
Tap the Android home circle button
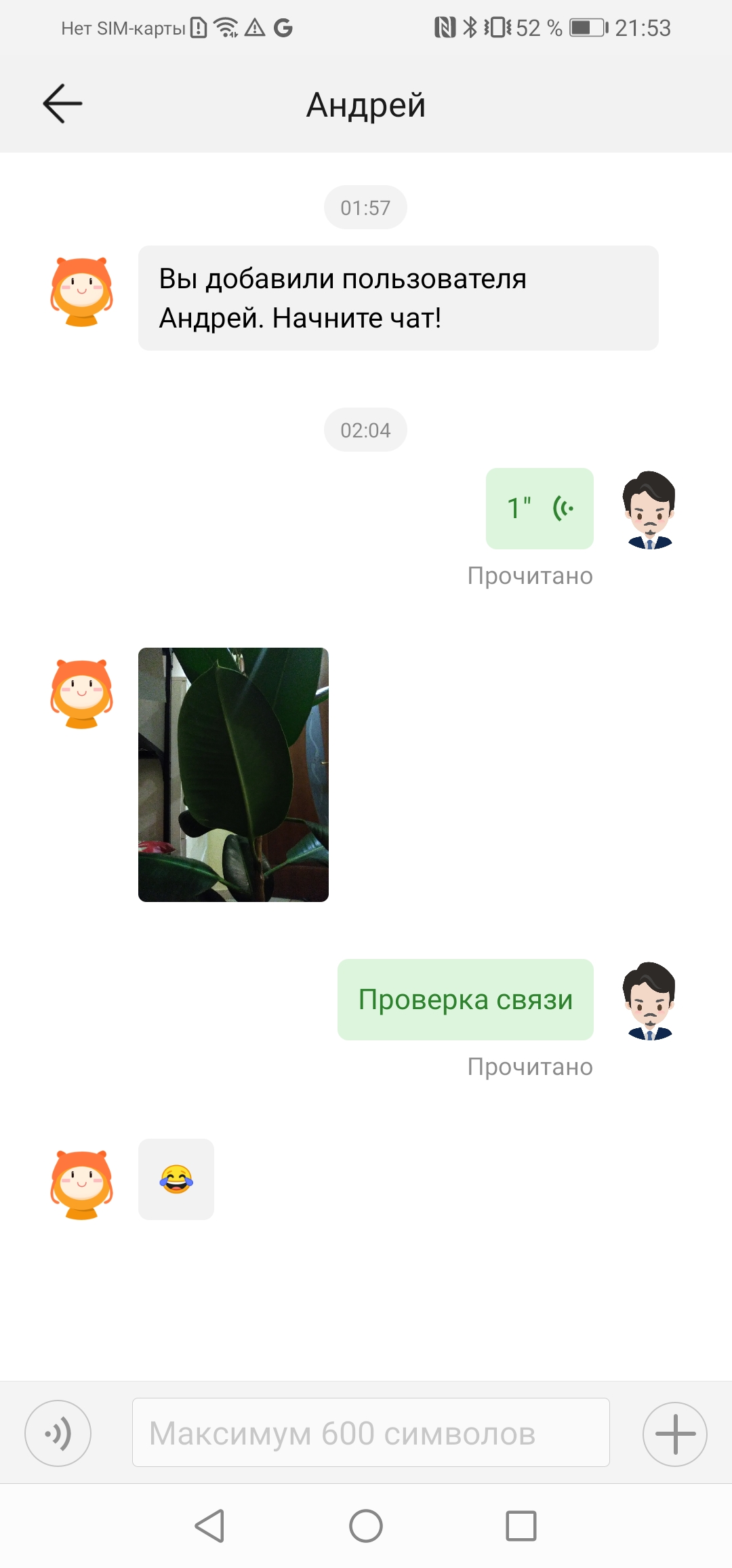(366, 1526)
